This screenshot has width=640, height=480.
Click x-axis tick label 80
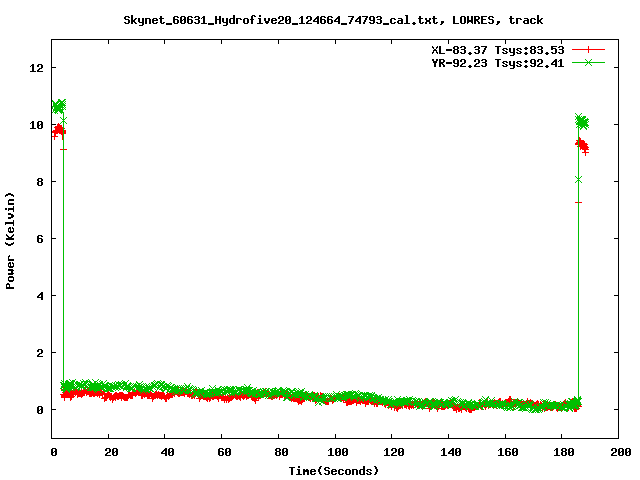point(281,452)
